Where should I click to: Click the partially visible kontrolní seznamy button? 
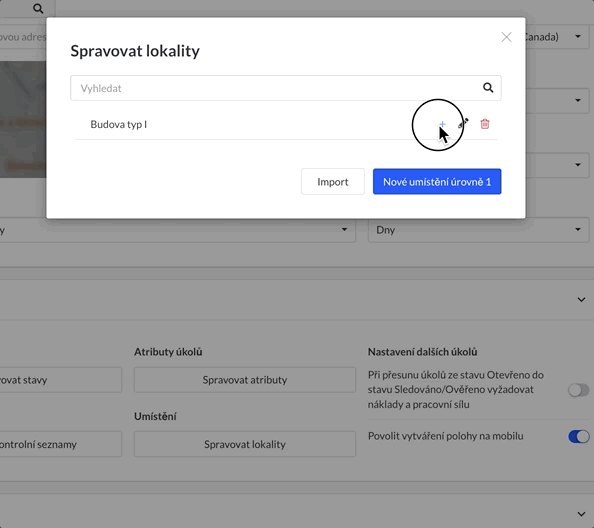pyautogui.click(x=61, y=444)
